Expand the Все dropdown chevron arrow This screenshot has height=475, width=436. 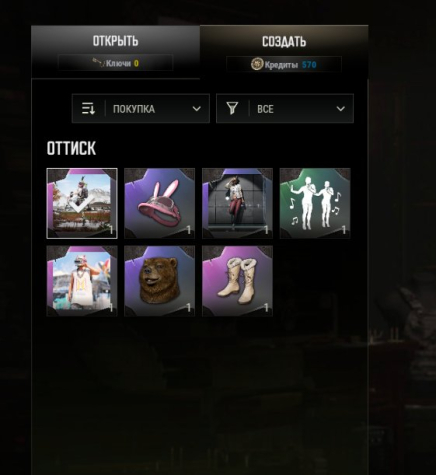pyautogui.click(x=340, y=109)
